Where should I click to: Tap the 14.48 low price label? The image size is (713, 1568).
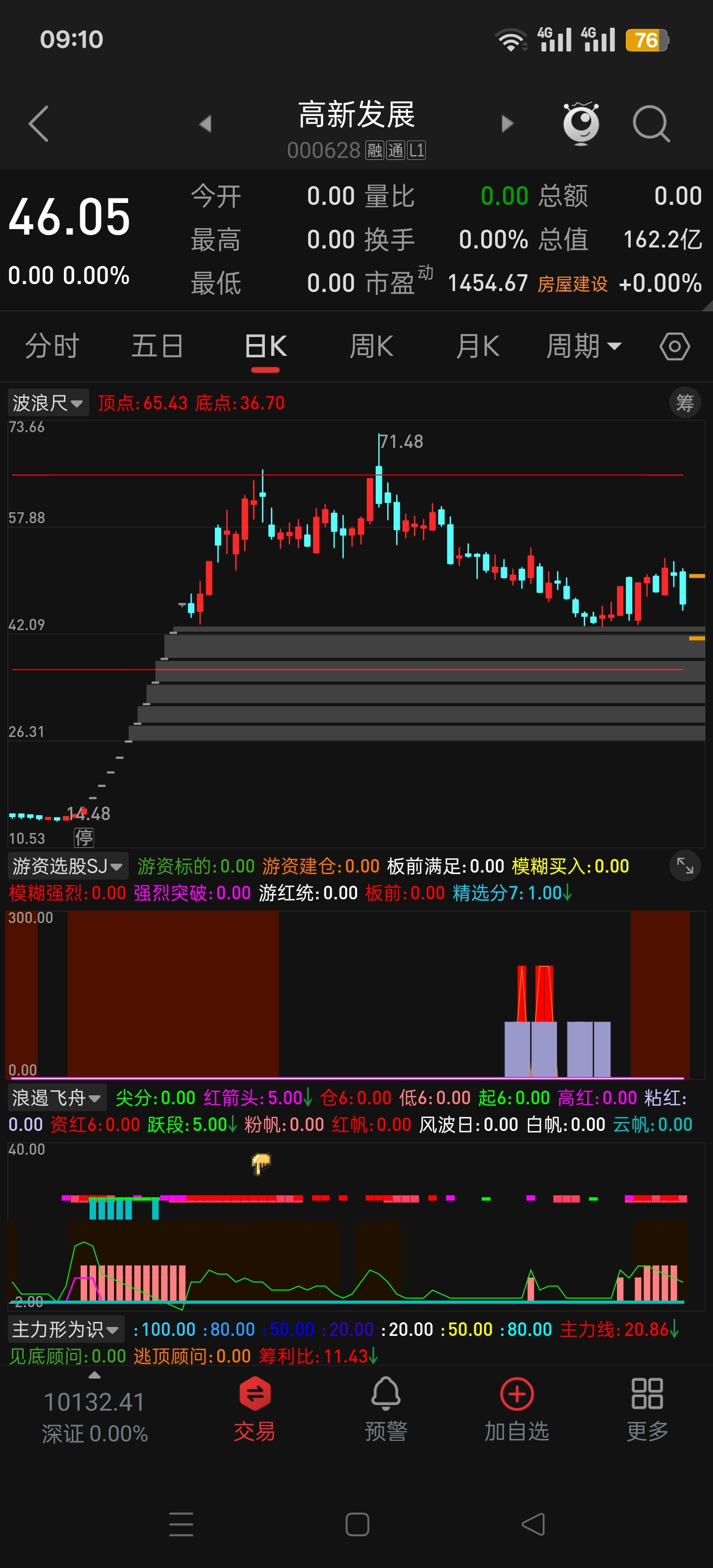click(89, 813)
